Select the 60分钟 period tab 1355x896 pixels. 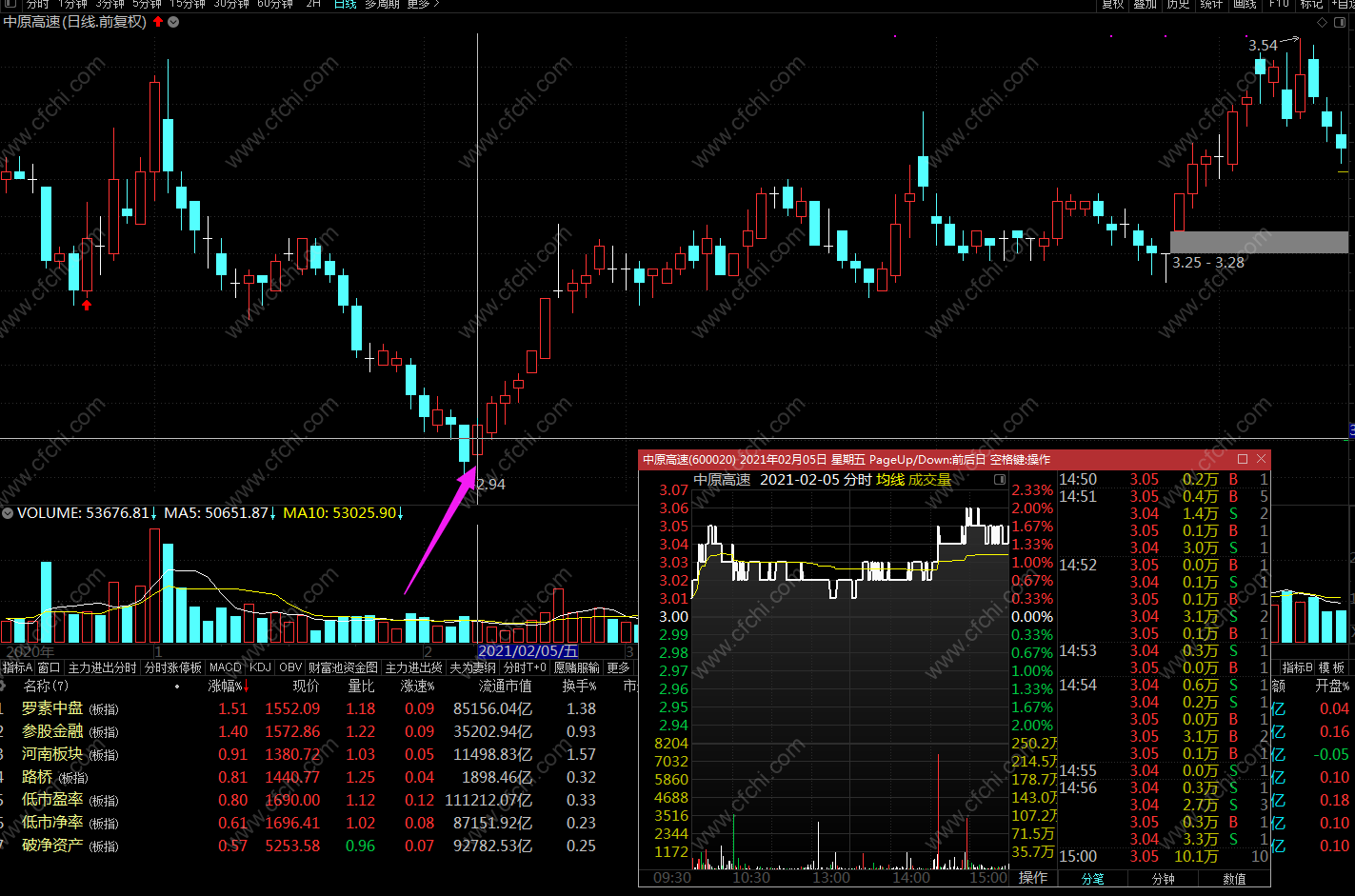coord(274,4)
